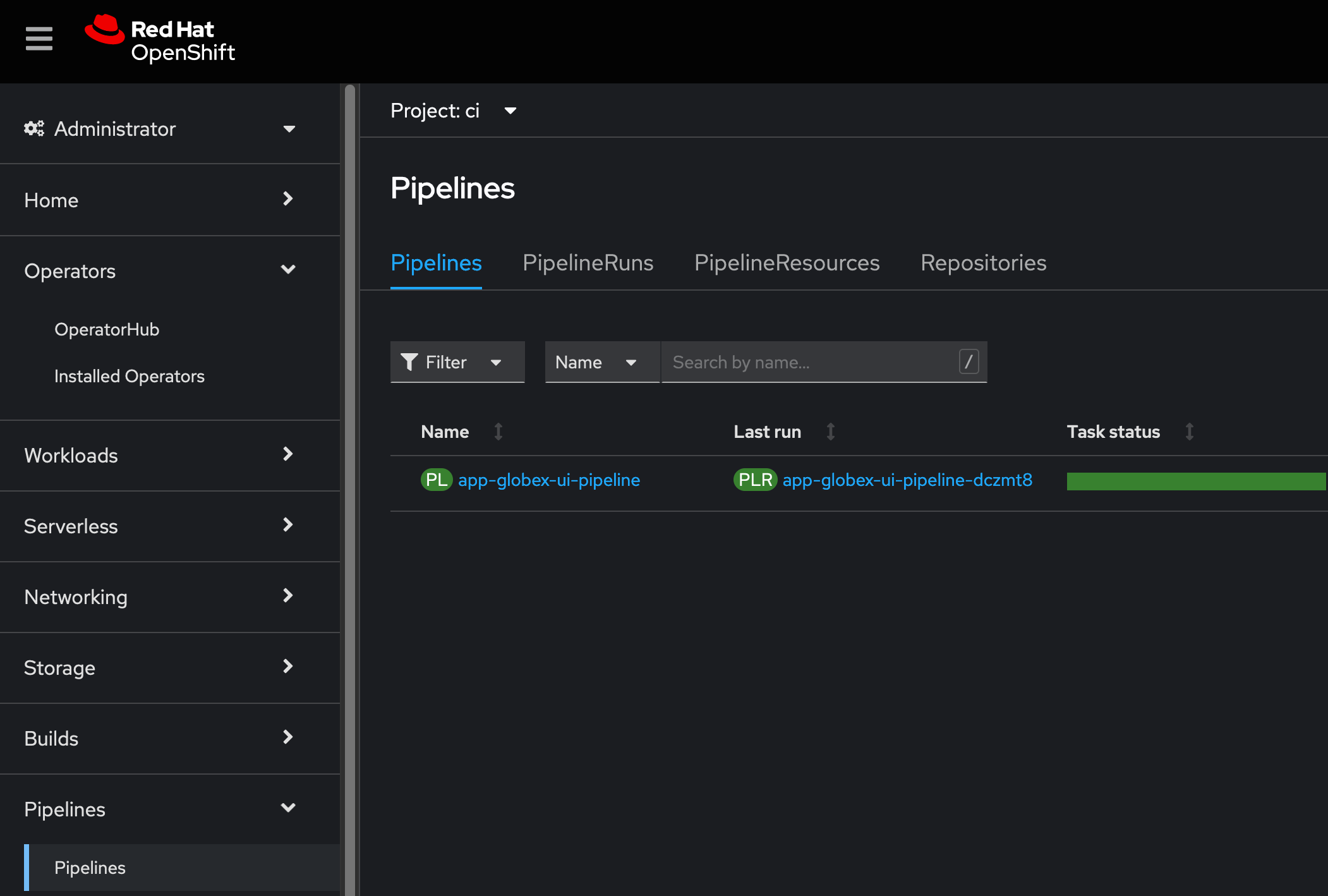This screenshot has width=1328, height=896.
Task: Click the sidebar vertical scrollbar
Action: (x=350, y=490)
